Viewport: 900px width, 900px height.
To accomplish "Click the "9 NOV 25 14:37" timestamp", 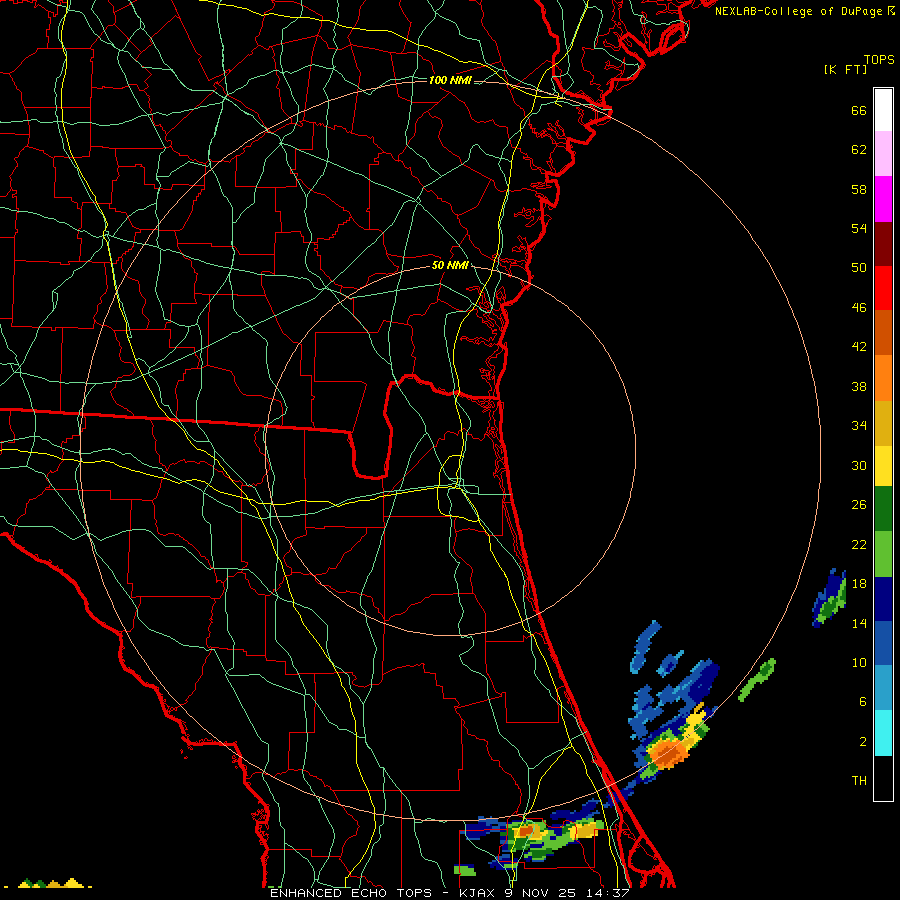I will coord(567,893).
